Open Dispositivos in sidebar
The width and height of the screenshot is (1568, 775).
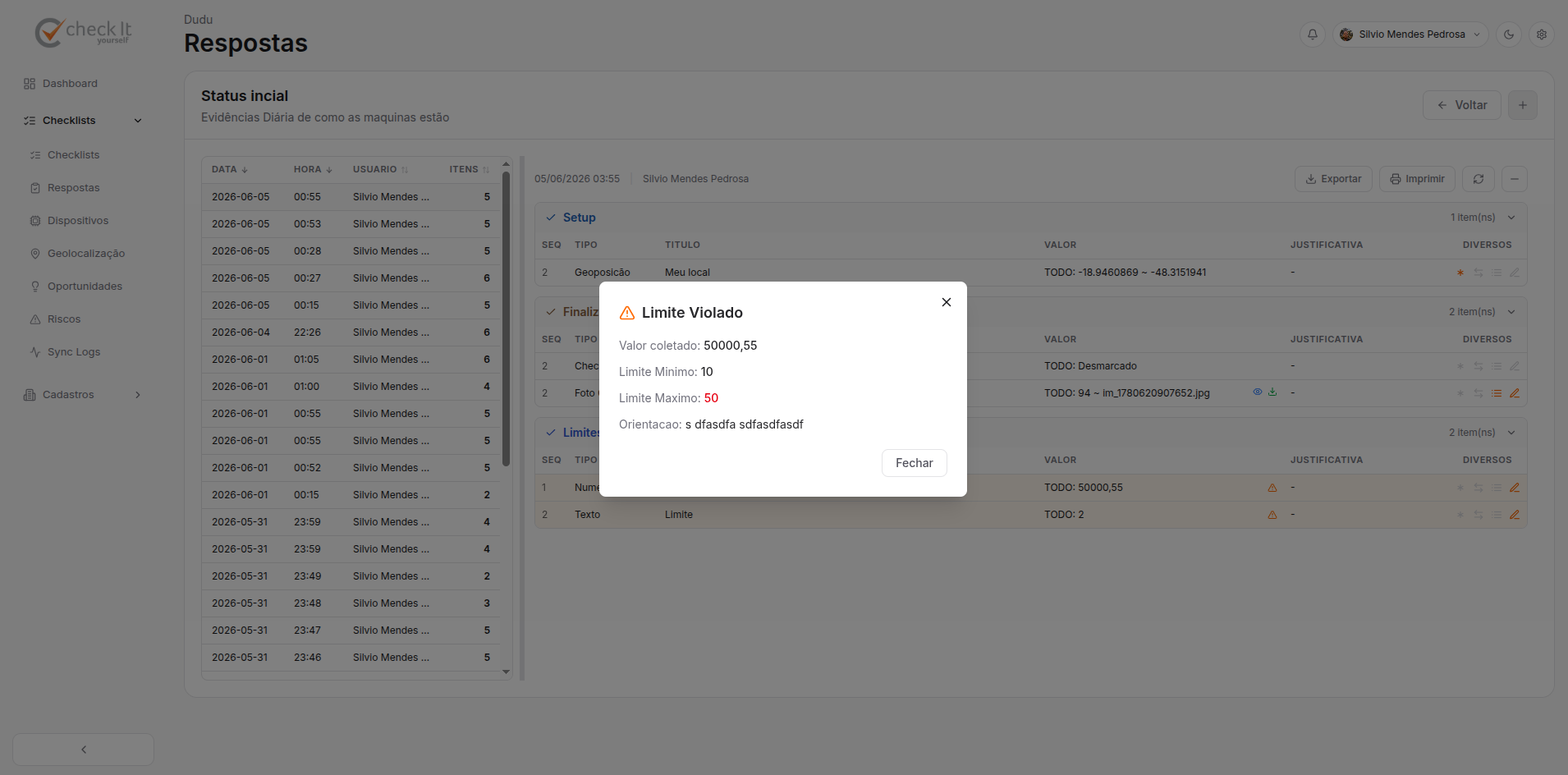pos(78,221)
